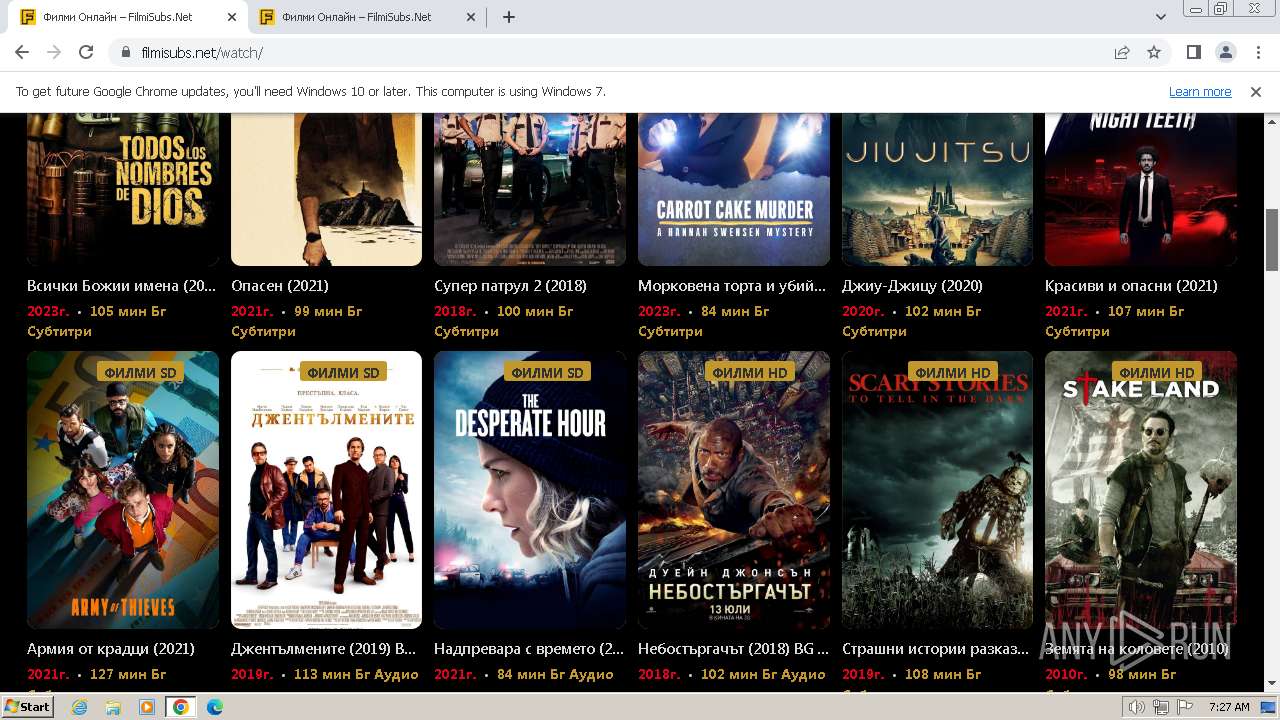The image size is (1280, 720).
Task: Open title link Всички Божии имена
Action: click(121, 286)
